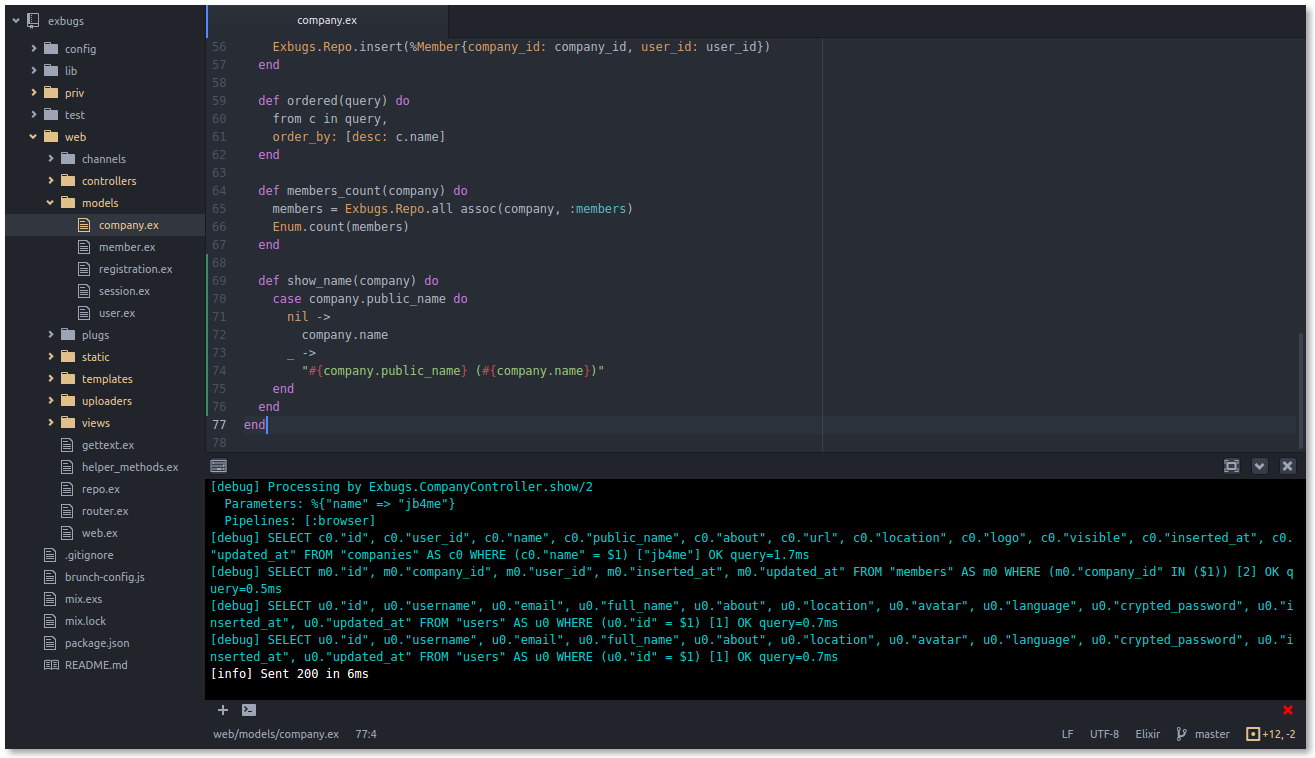Click cursor position 77:4
Screen dimensions: 1315x758
click(366, 734)
